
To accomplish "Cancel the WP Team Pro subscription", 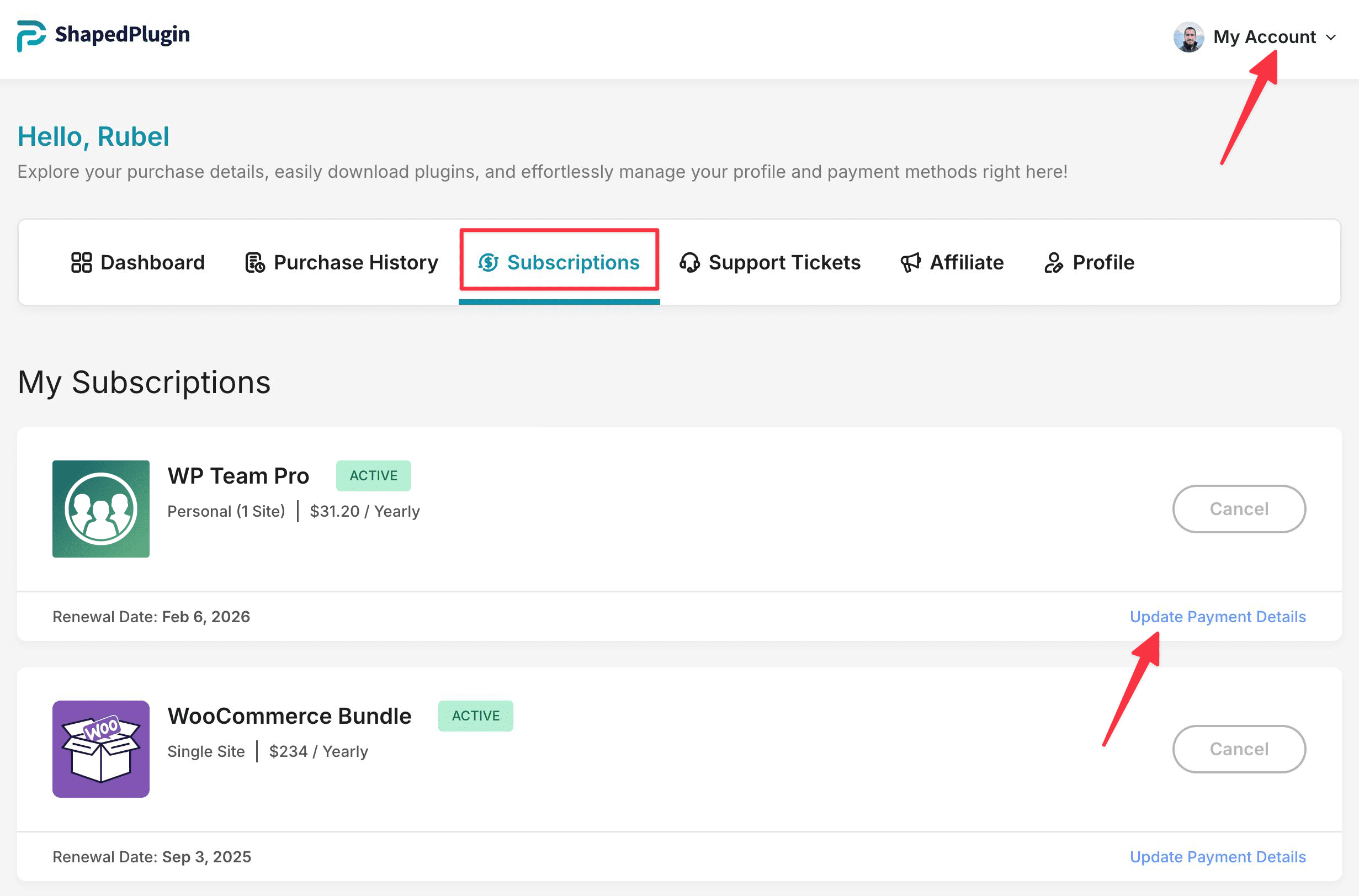I will click(x=1239, y=509).
